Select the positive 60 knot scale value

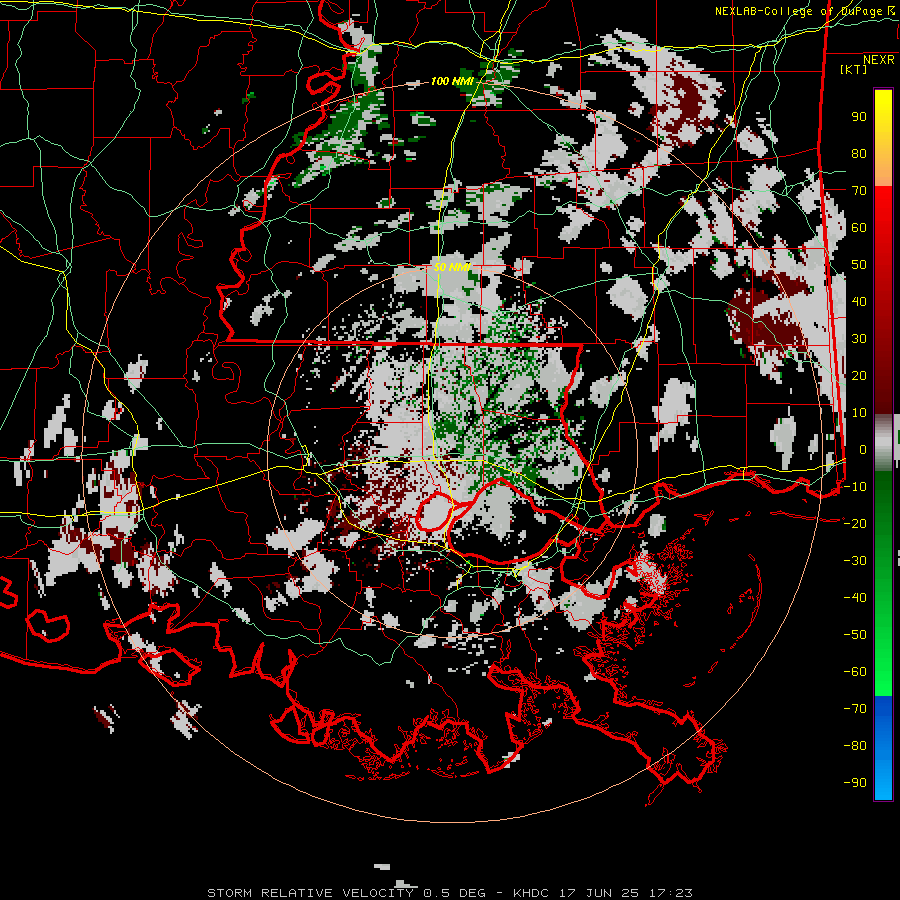(x=859, y=227)
